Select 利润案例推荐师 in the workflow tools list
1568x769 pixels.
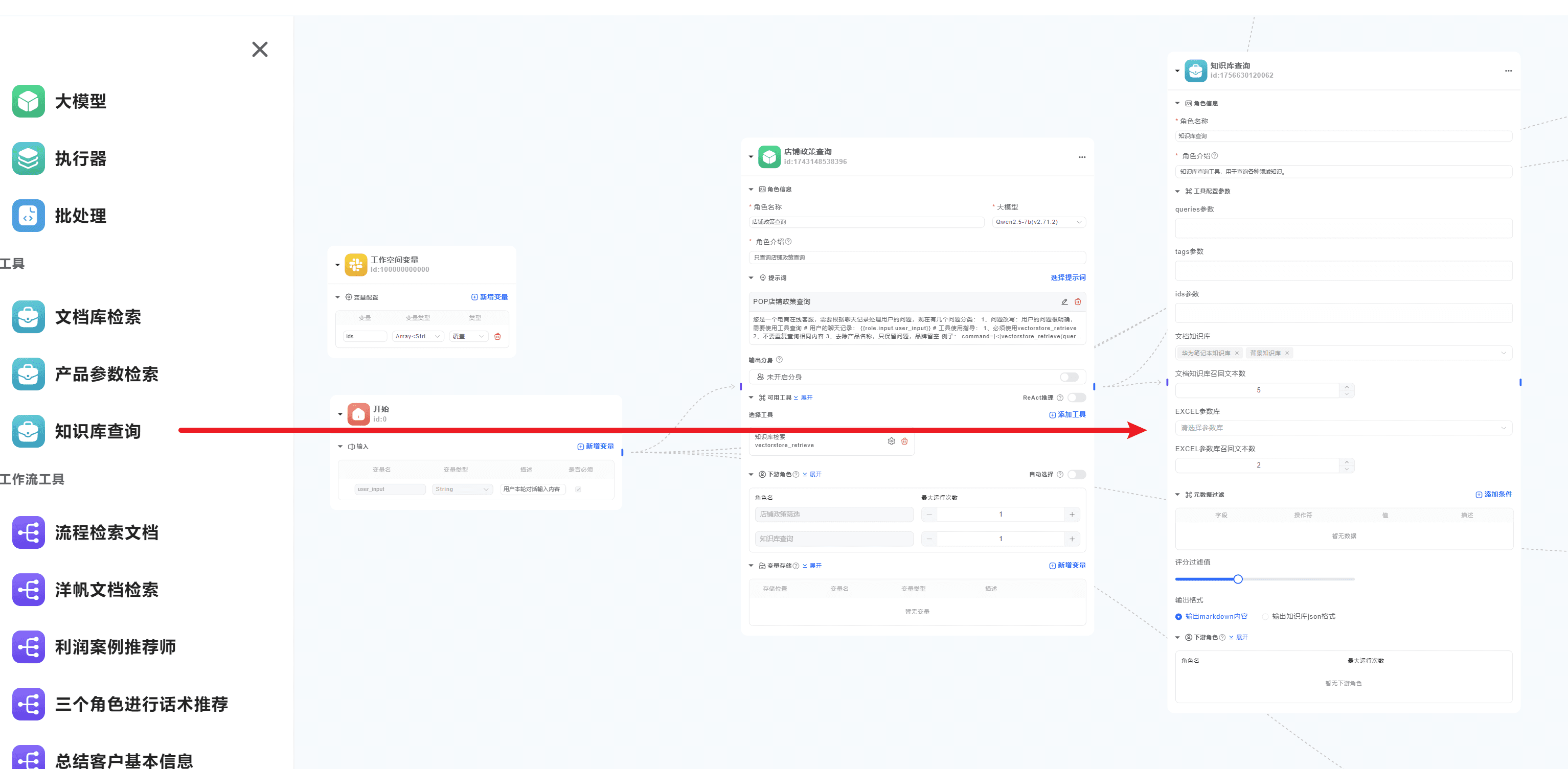coord(115,647)
